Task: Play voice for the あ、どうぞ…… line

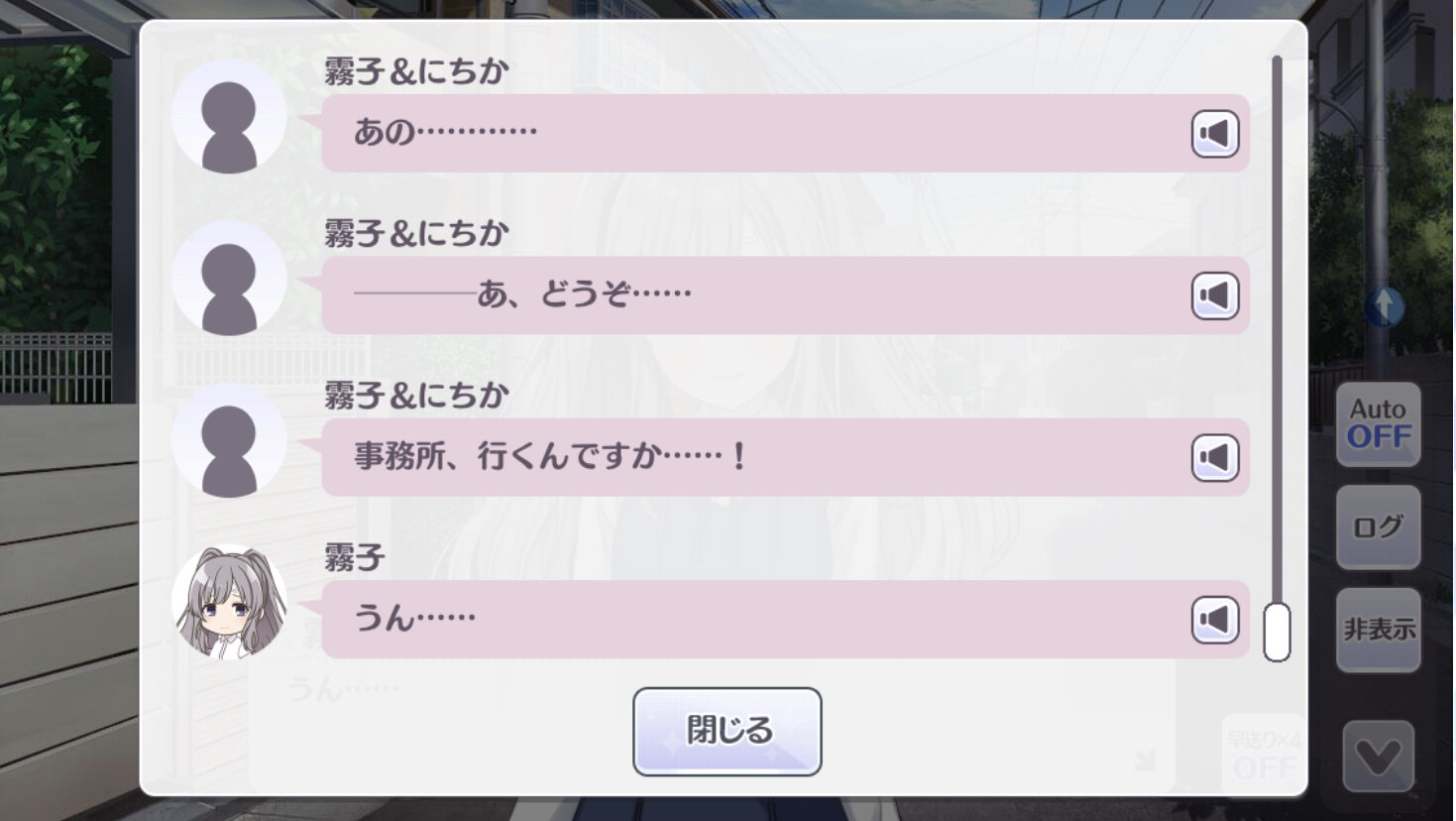Action: click(1214, 295)
